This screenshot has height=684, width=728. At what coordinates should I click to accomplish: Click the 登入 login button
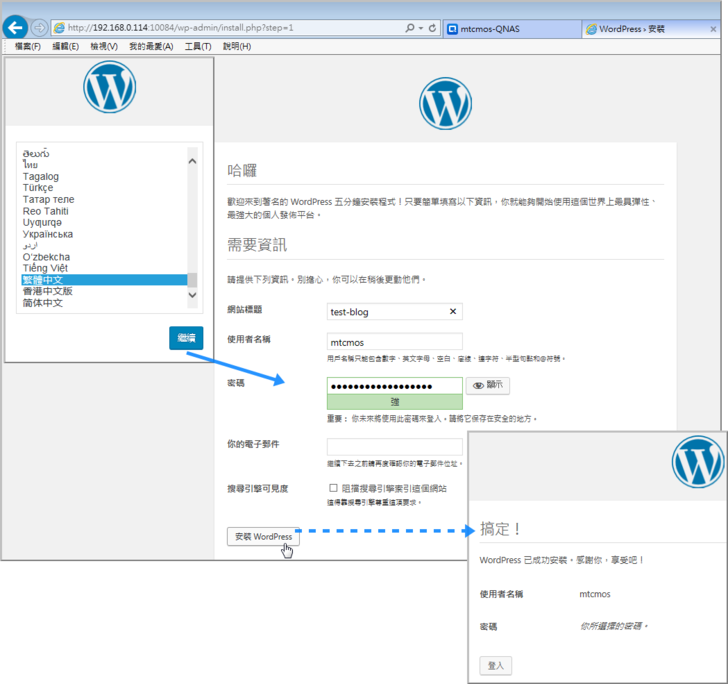coord(496,666)
